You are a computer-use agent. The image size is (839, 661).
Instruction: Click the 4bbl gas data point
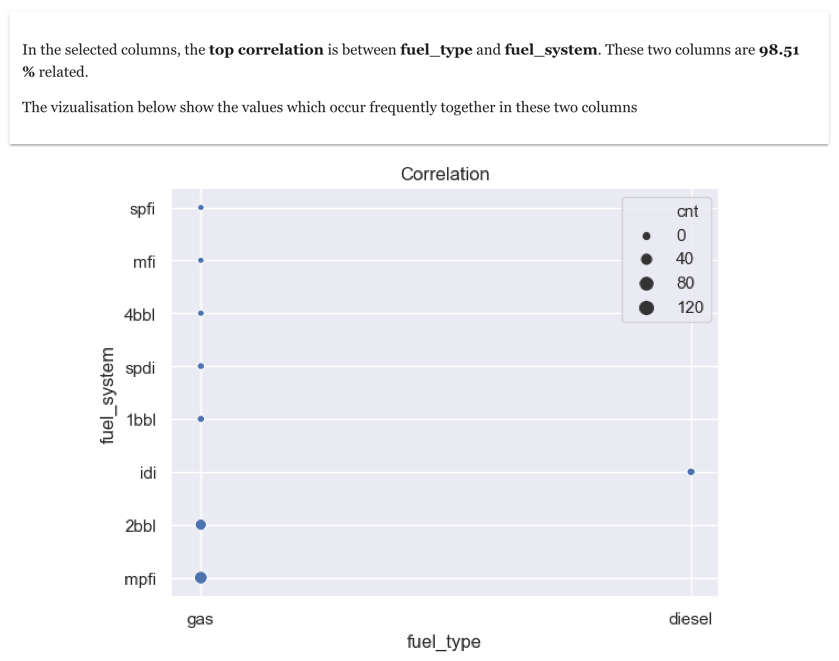pos(201,313)
